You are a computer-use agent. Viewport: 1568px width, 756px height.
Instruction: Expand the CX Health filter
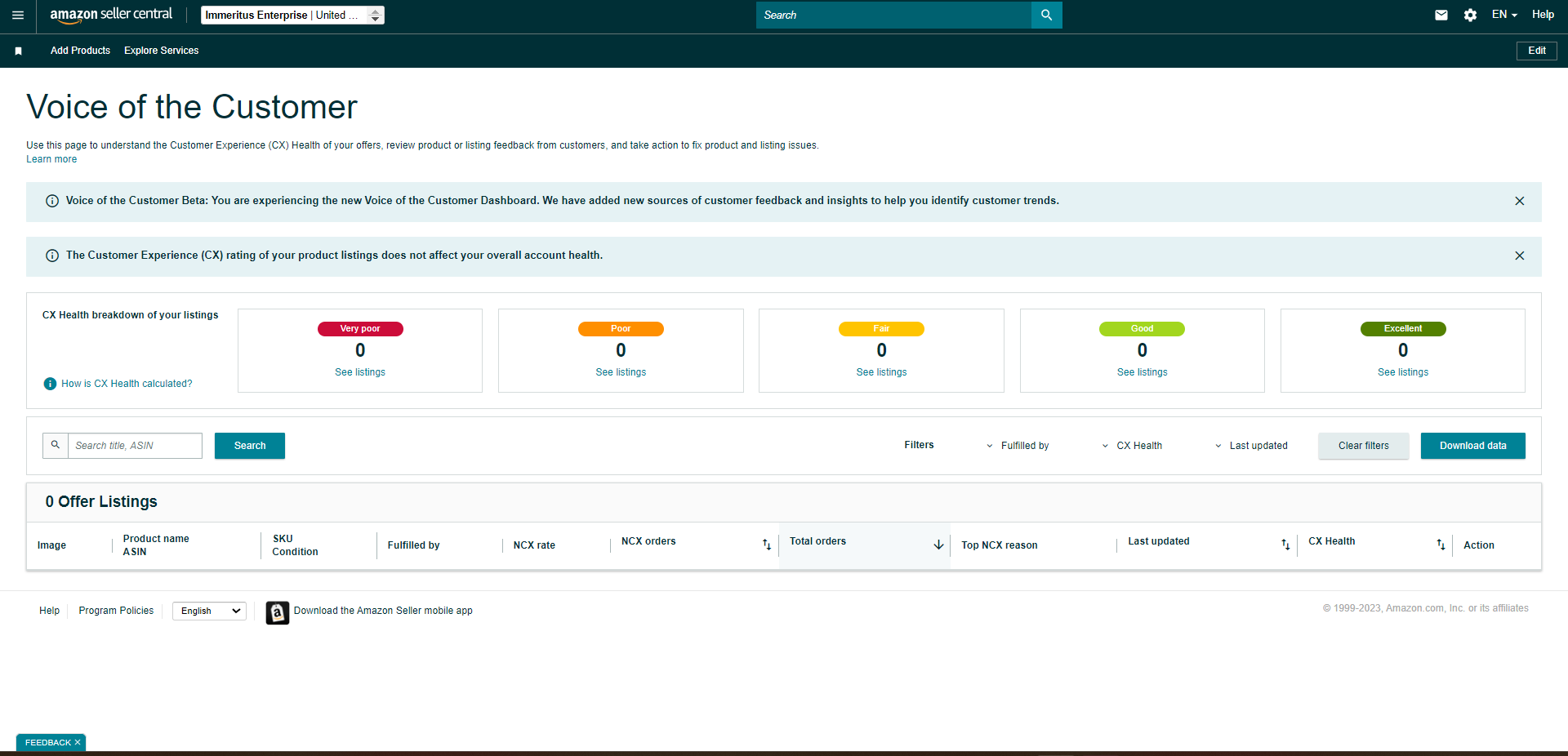[1132, 446]
